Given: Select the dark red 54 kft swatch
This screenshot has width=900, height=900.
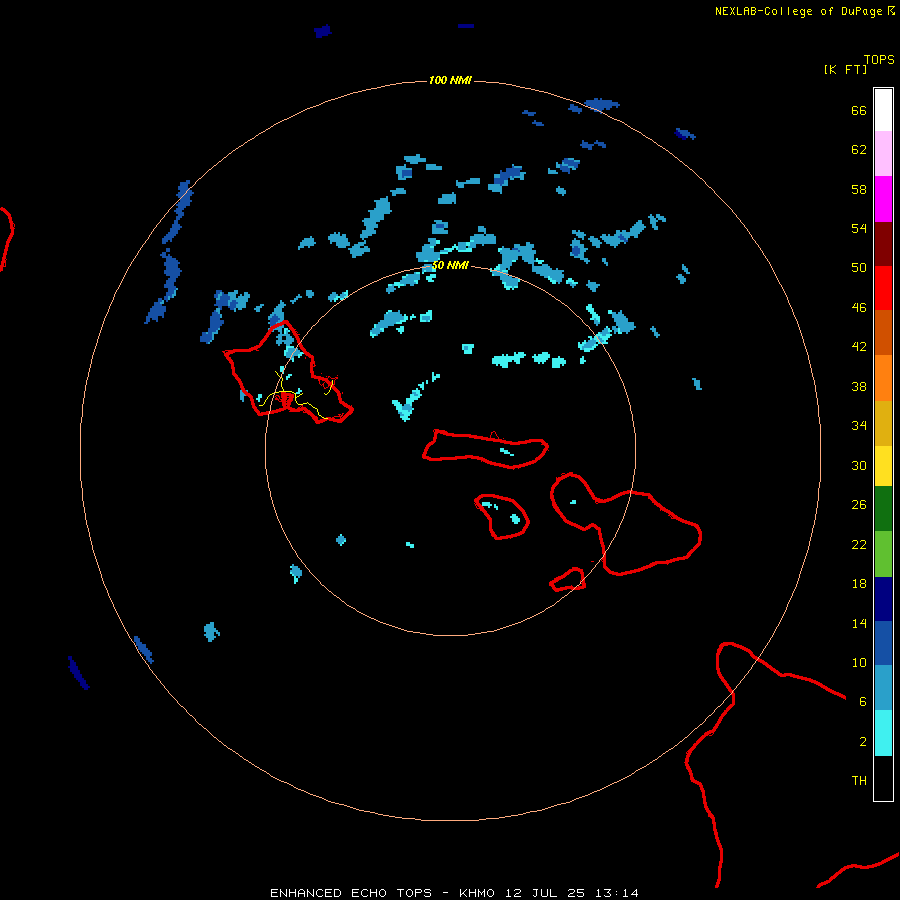Looking at the screenshot, I should 883,243.
